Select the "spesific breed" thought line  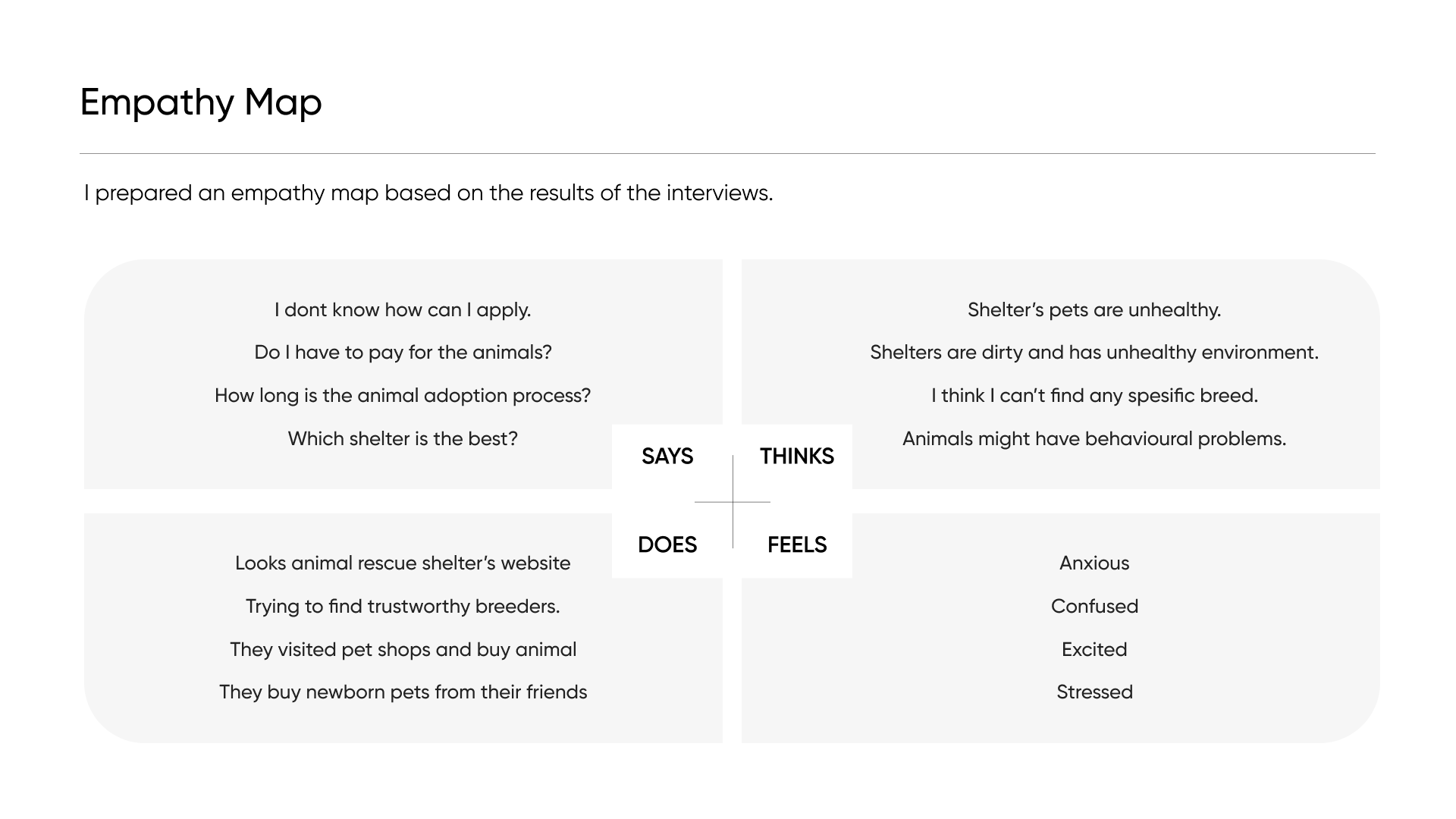click(x=1094, y=396)
